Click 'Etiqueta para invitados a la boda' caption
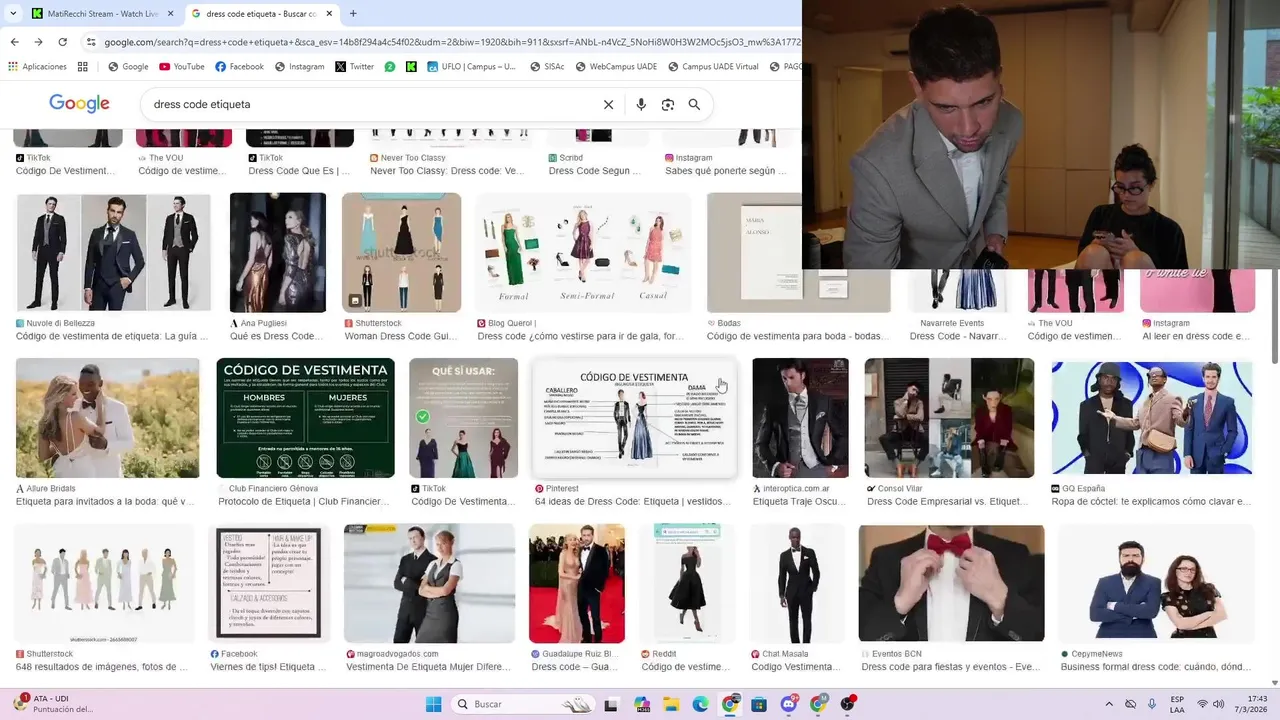The height and width of the screenshot is (720, 1280). (105, 502)
